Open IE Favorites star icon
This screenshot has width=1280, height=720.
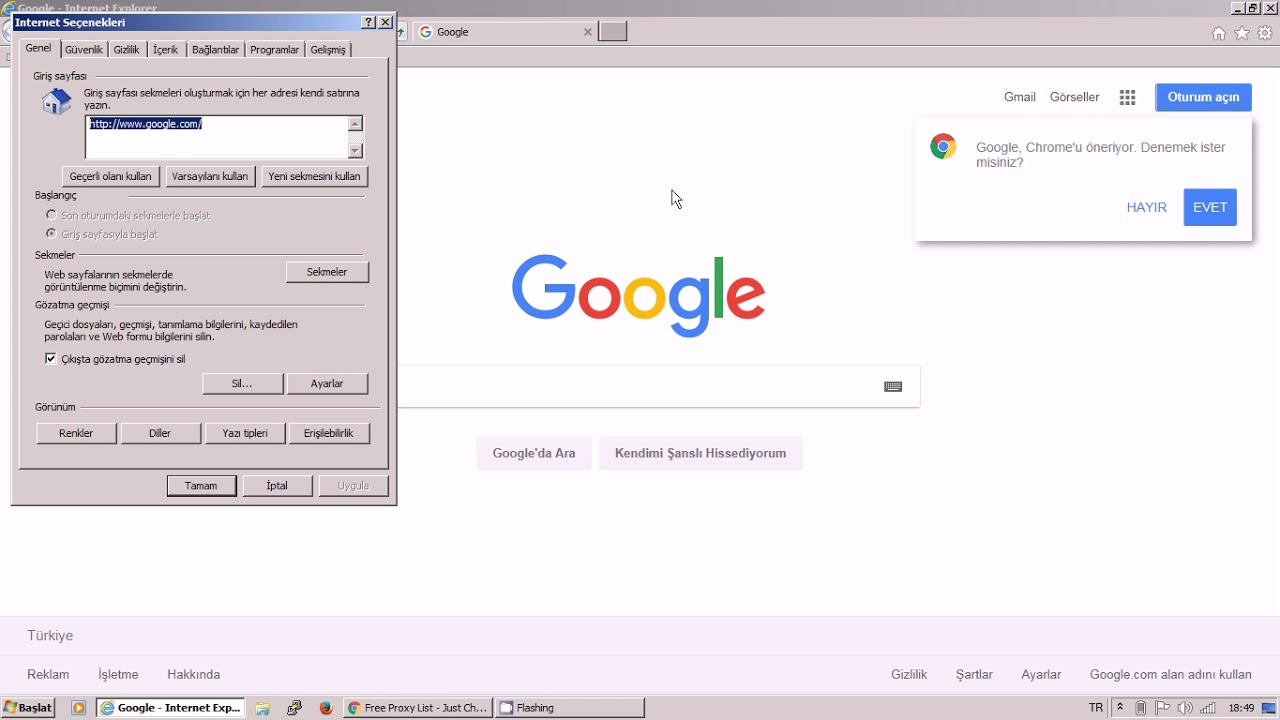click(x=1242, y=33)
